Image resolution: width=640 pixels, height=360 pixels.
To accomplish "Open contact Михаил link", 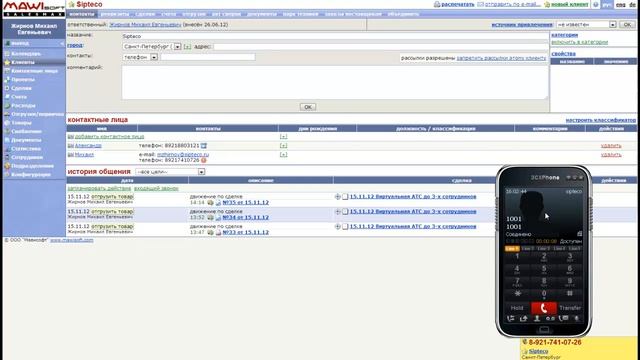I will pyautogui.click(x=84, y=154).
